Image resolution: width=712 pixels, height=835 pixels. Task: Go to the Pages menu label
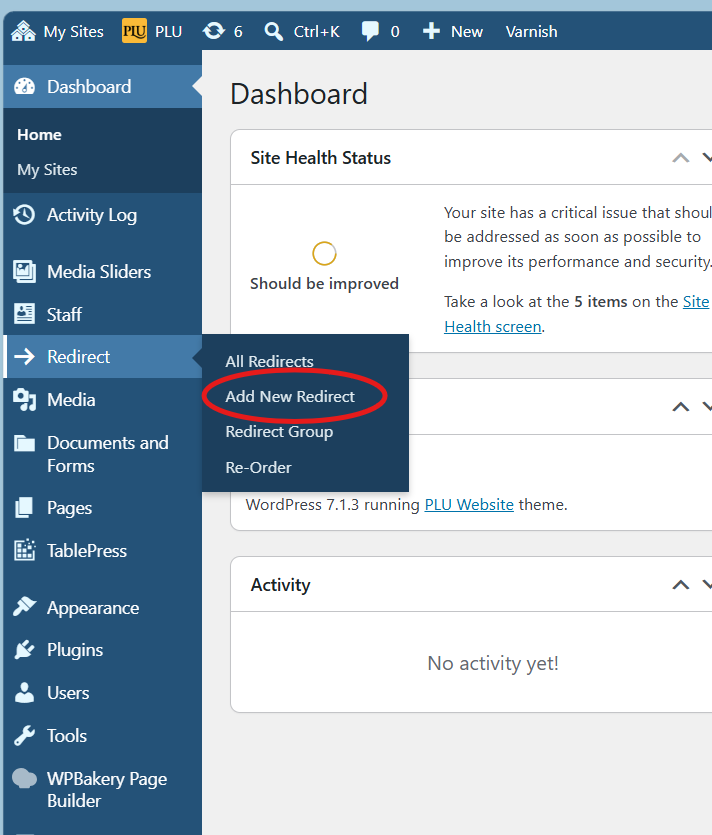pos(70,508)
